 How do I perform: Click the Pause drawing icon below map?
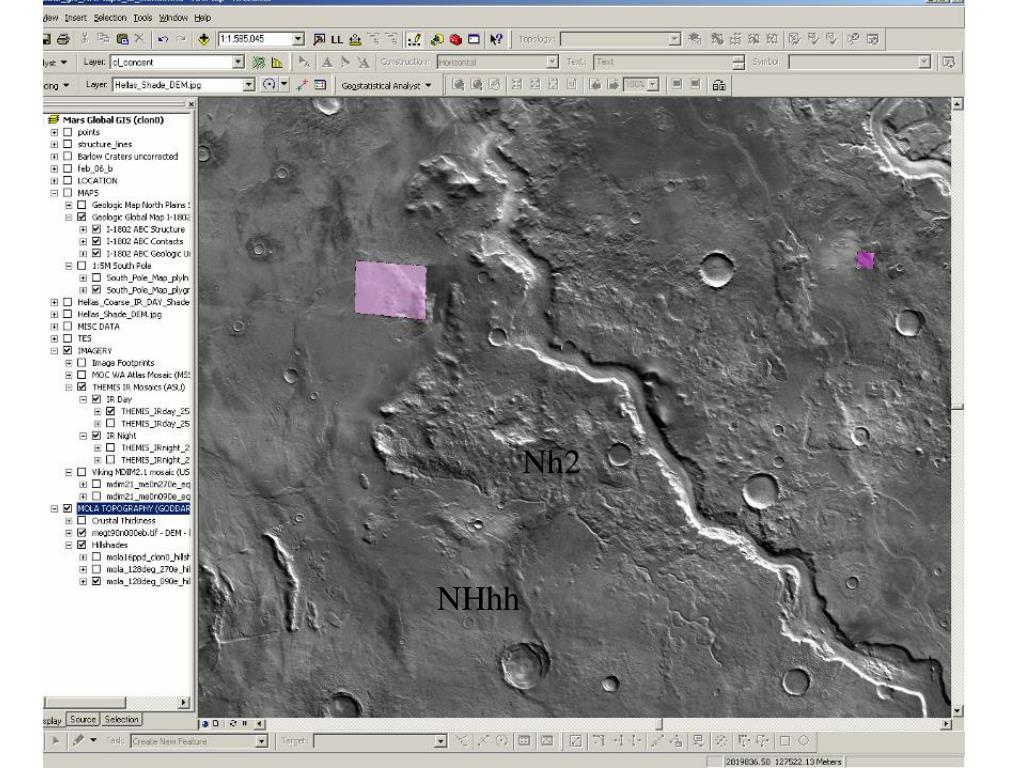click(x=245, y=724)
